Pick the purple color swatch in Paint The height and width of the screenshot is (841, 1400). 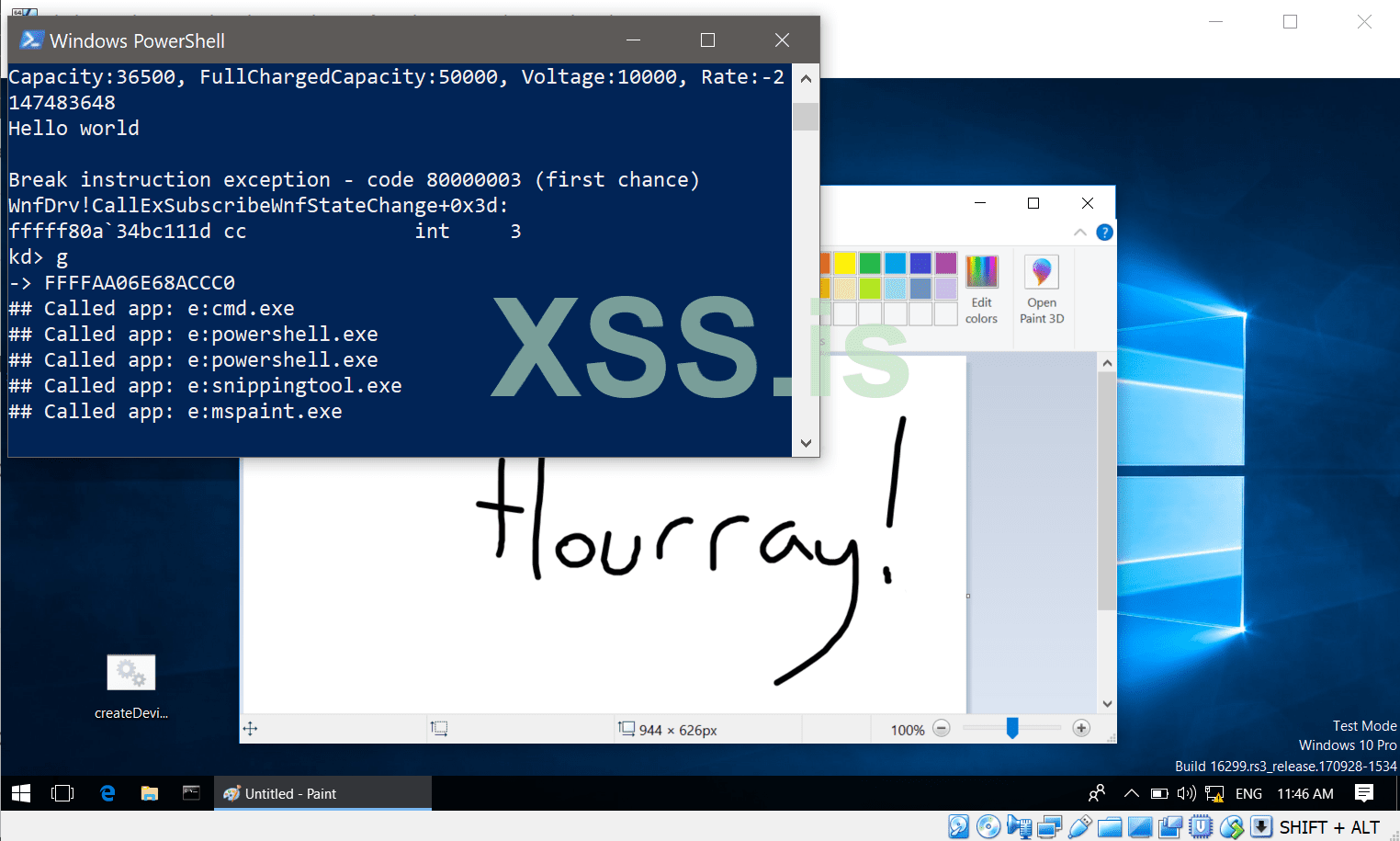(946, 264)
